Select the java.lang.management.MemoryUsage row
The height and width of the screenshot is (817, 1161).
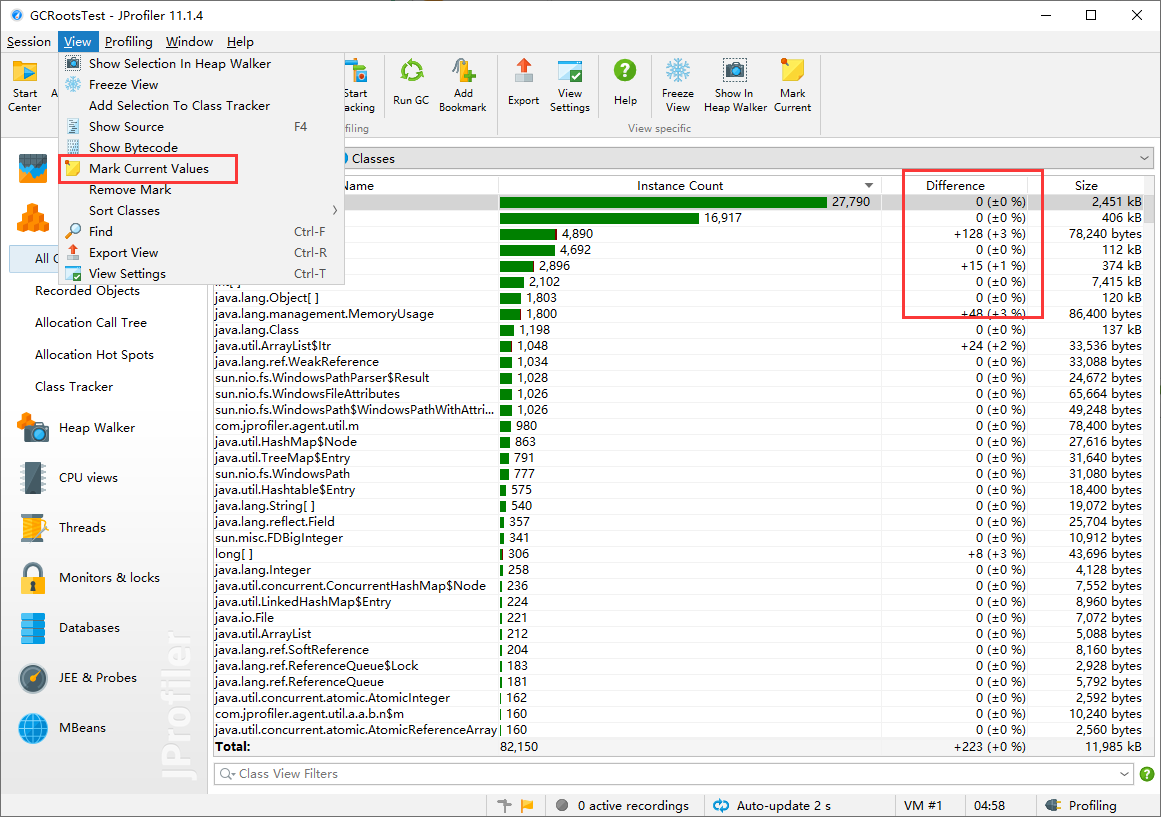point(678,314)
